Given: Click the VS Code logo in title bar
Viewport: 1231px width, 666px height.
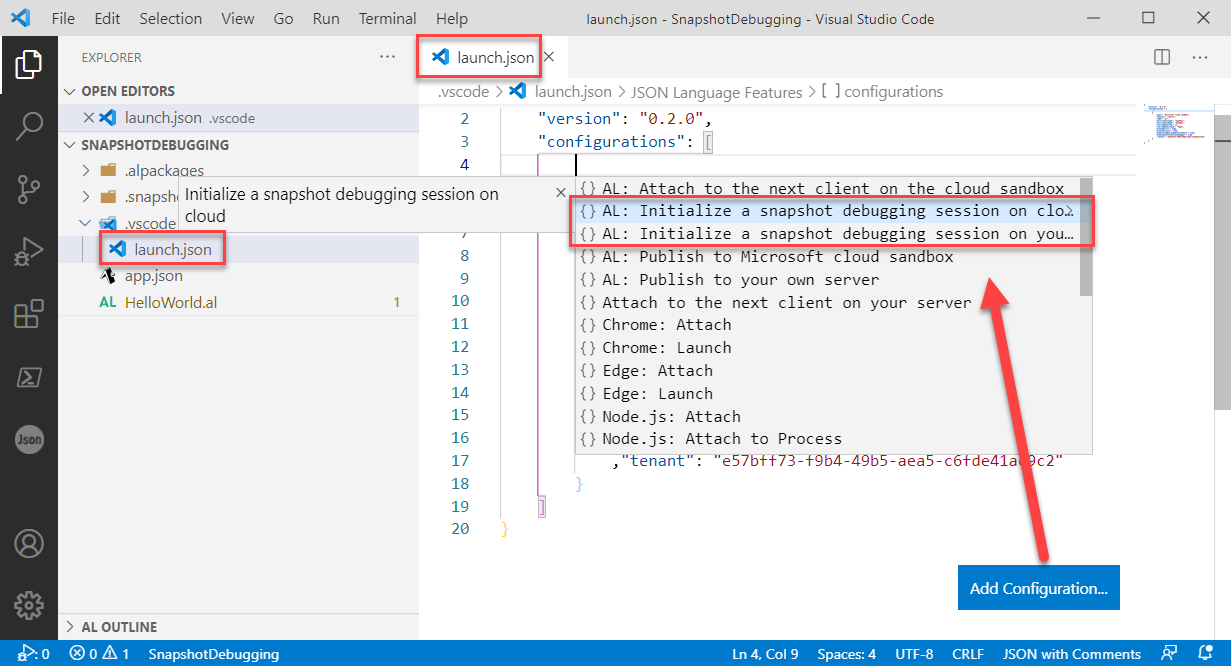Looking at the screenshot, I should click(x=22, y=18).
